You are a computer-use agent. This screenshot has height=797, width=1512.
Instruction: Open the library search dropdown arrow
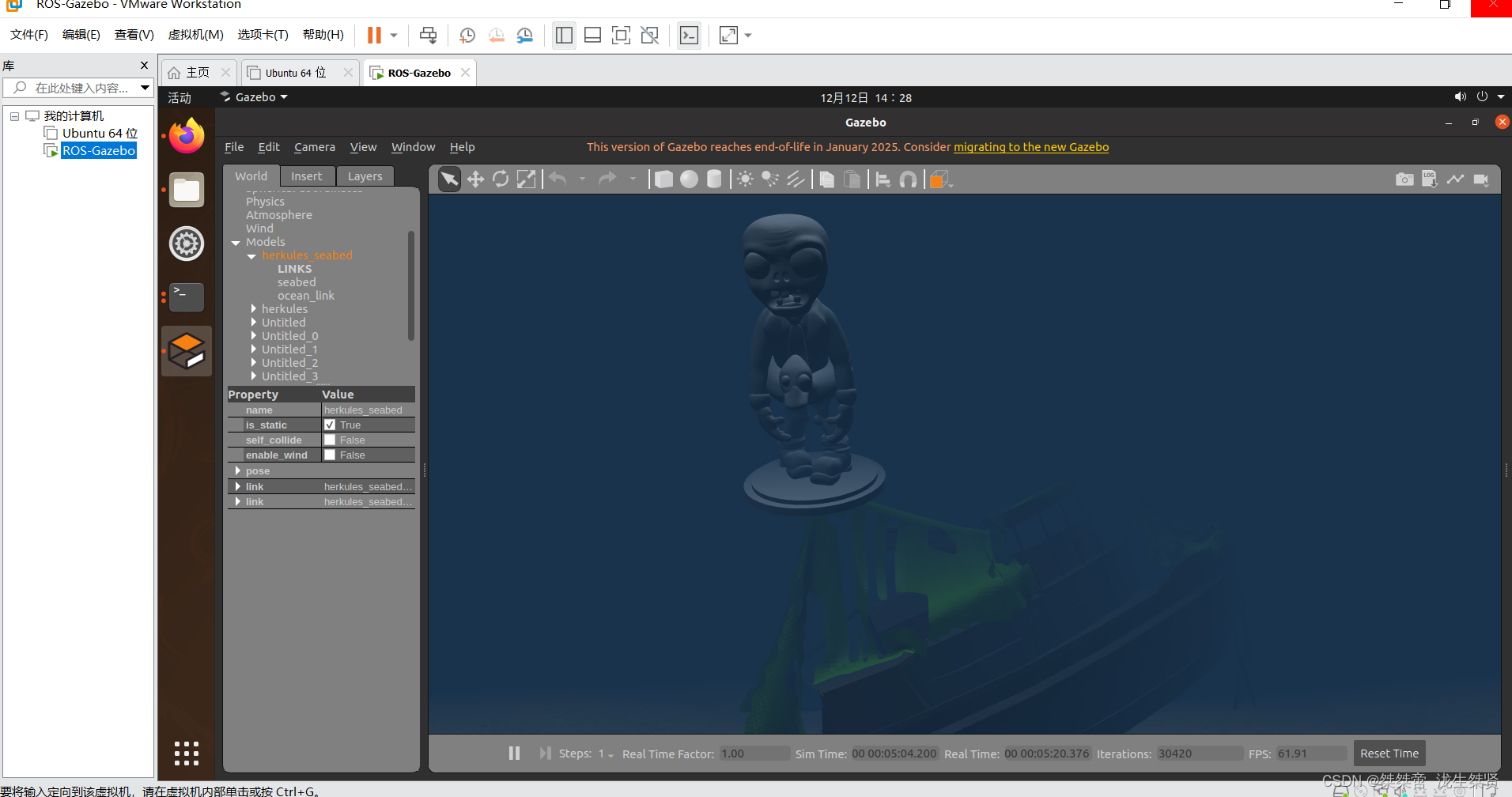145,88
